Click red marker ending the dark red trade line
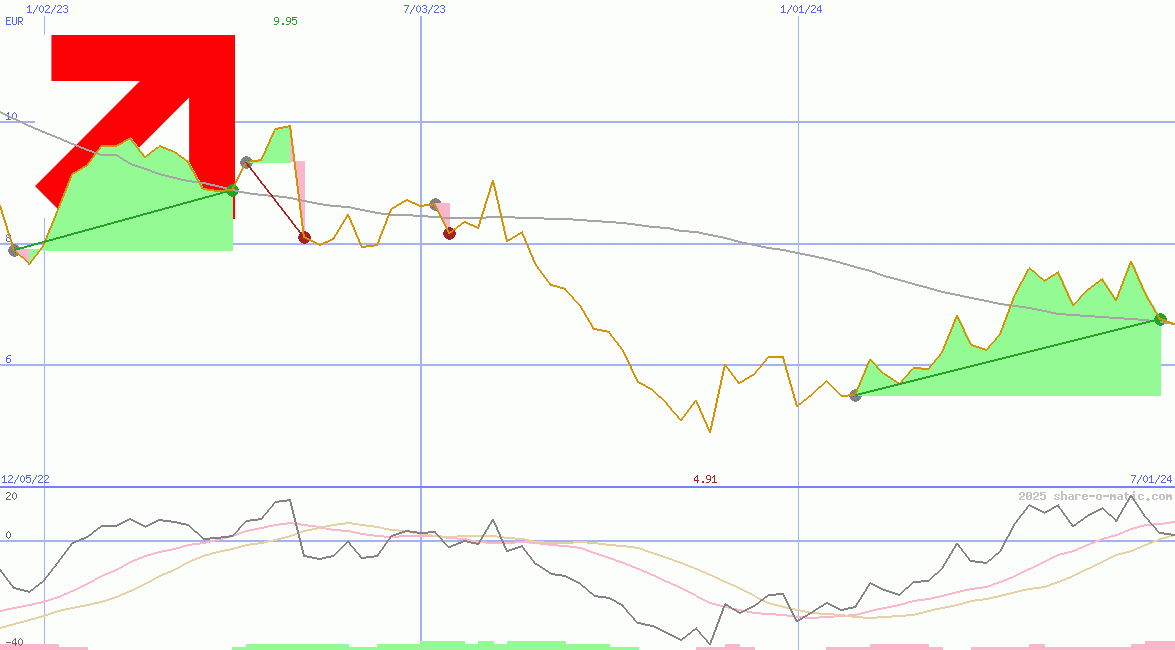This screenshot has width=1175, height=650. (x=304, y=237)
